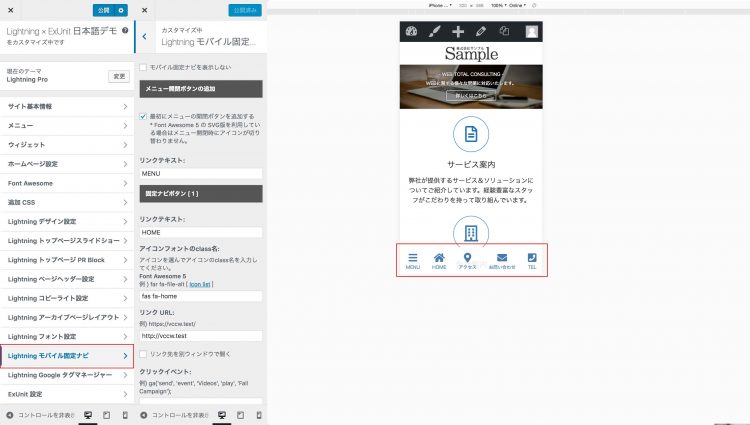Click the link URL input field
This screenshot has height=425, width=750.
click(x=201, y=336)
